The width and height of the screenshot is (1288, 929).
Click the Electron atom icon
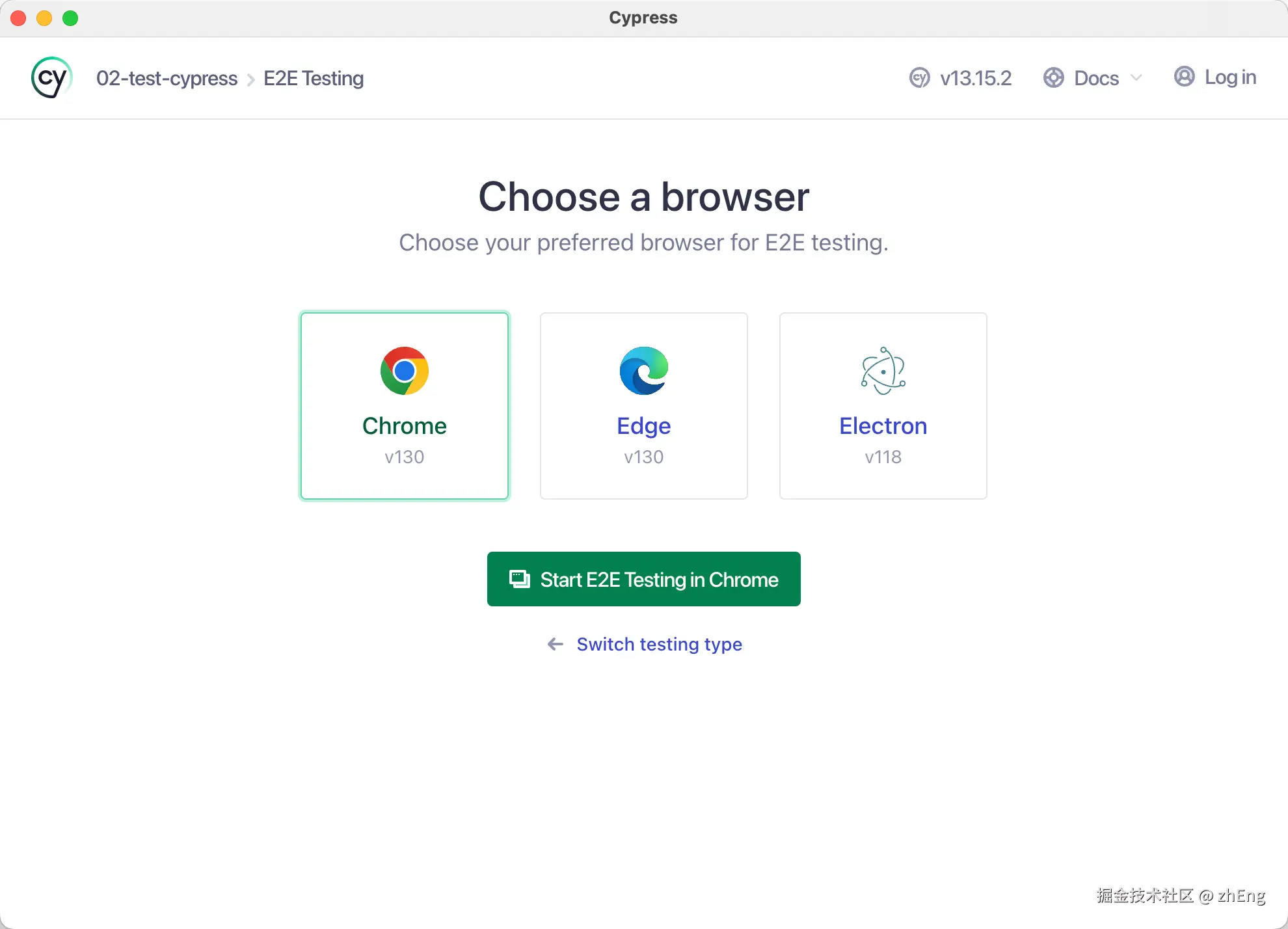click(883, 371)
